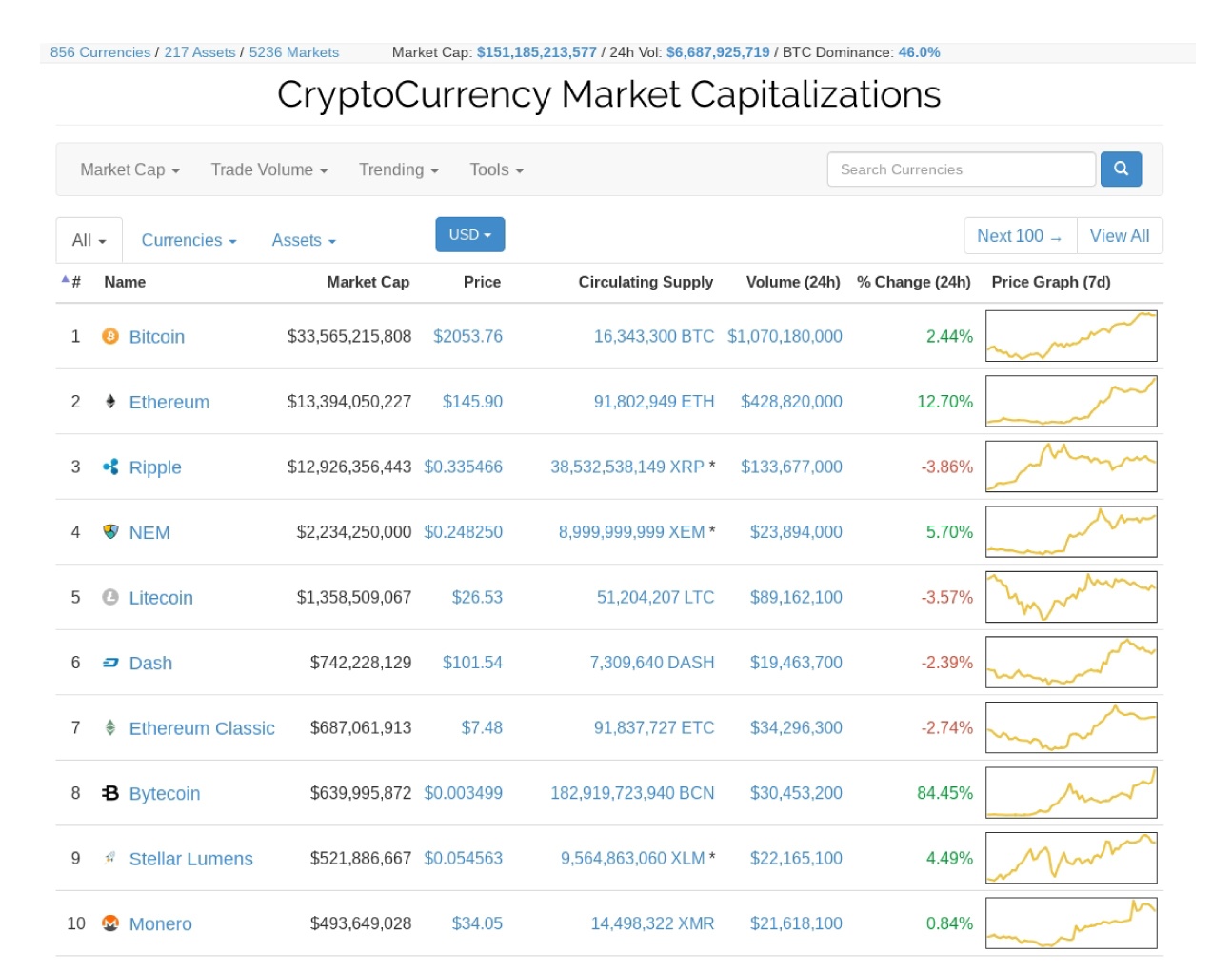Open the 856 Currencies link
The height and width of the screenshot is (973, 1232).
pos(100,52)
